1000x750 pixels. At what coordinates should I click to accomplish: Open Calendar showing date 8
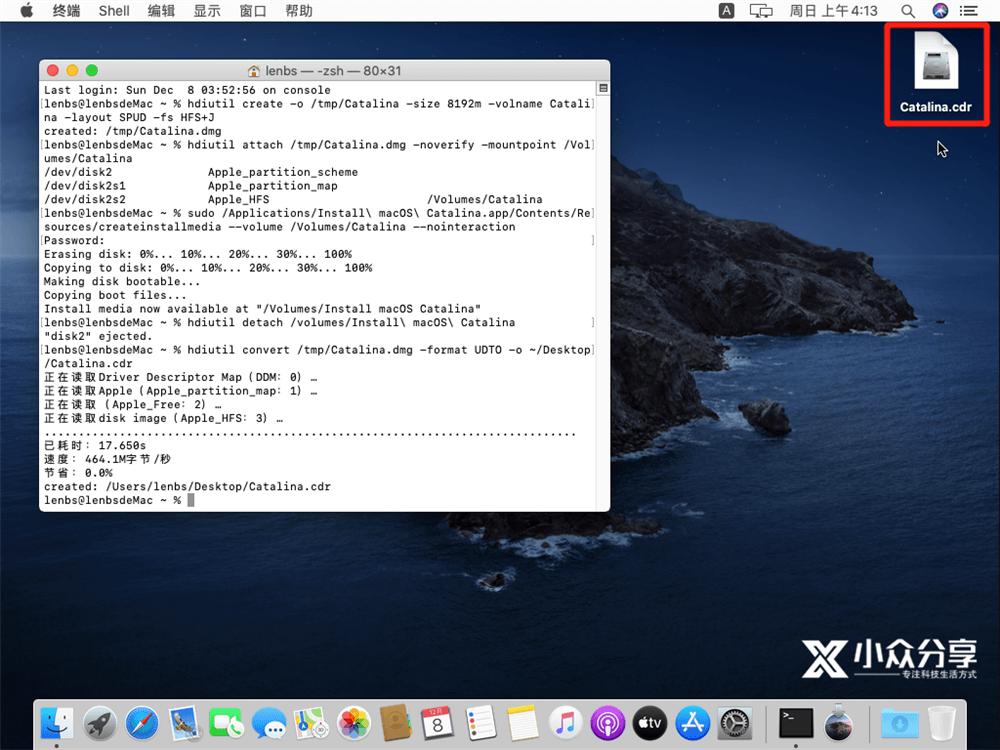pos(438,723)
